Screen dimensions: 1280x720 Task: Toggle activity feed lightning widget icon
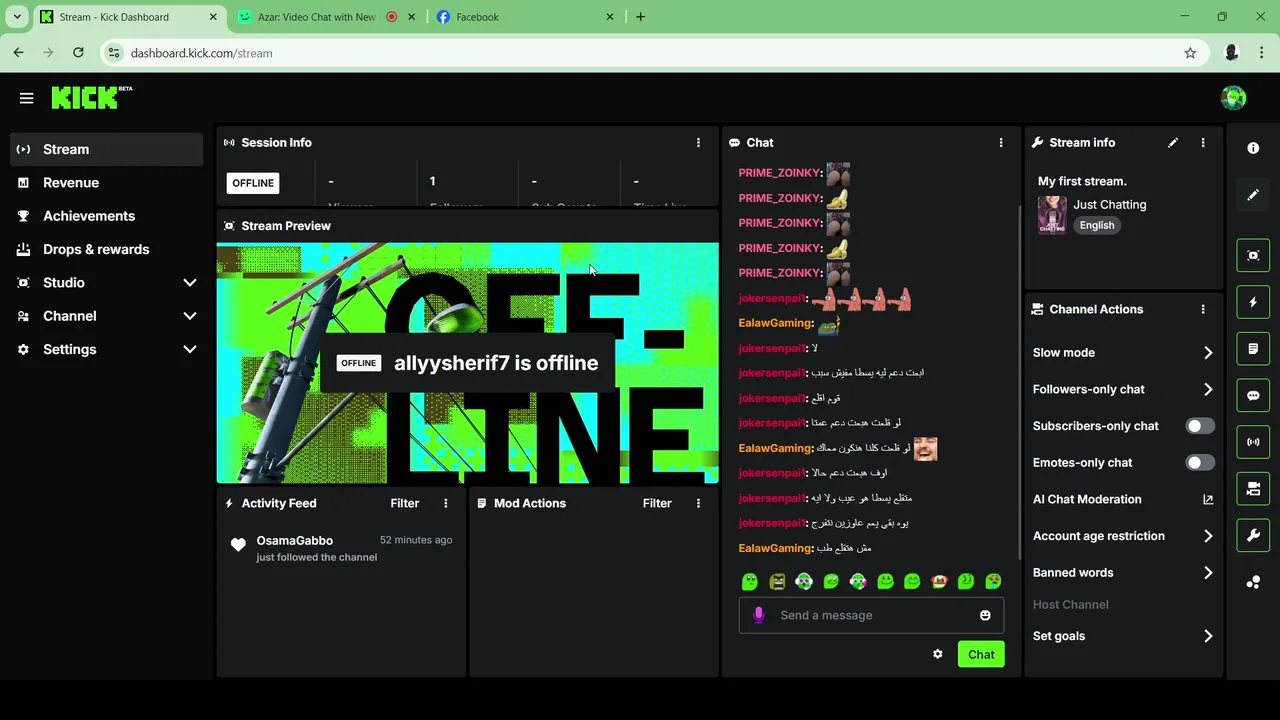pyautogui.click(x=1253, y=302)
